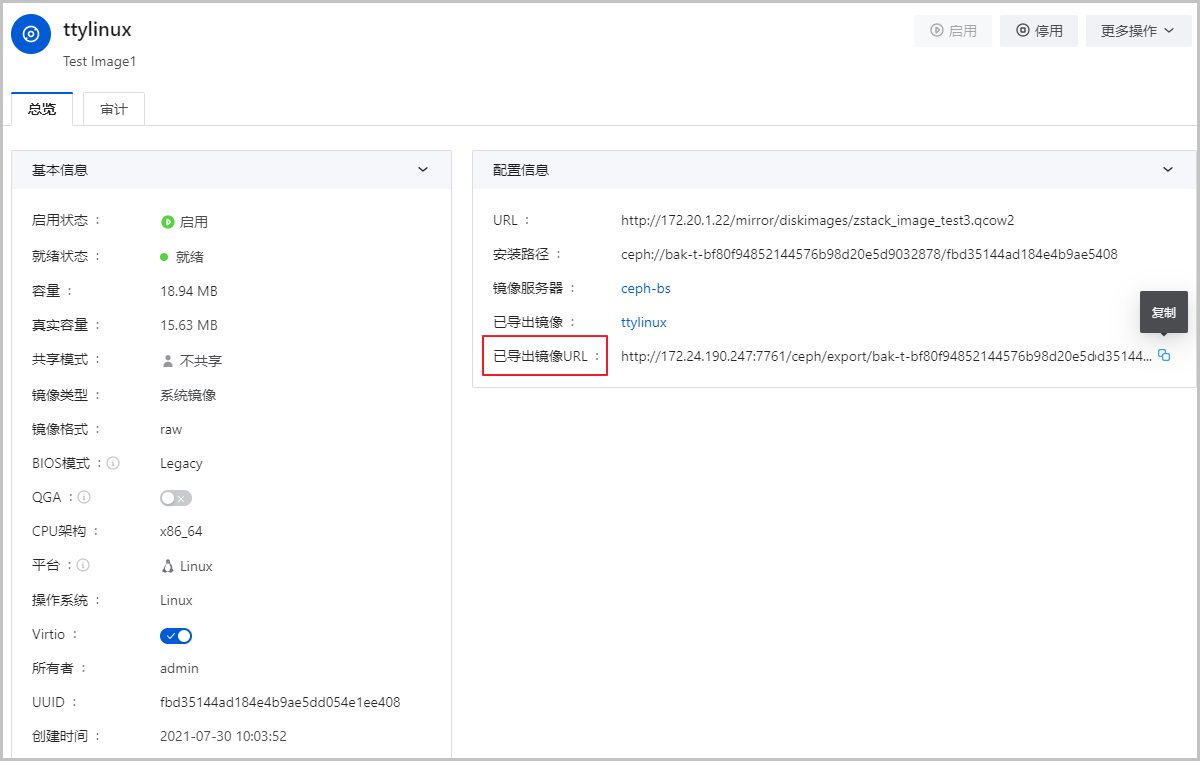This screenshot has width=1200, height=761.
Task: Click the zstack_image_test3.qcow2 URL value
Action: [x=818, y=220]
